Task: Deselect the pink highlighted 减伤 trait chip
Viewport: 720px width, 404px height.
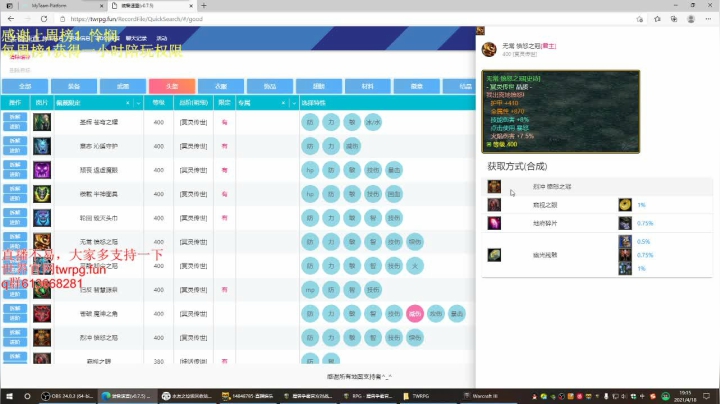Action: (x=415, y=314)
